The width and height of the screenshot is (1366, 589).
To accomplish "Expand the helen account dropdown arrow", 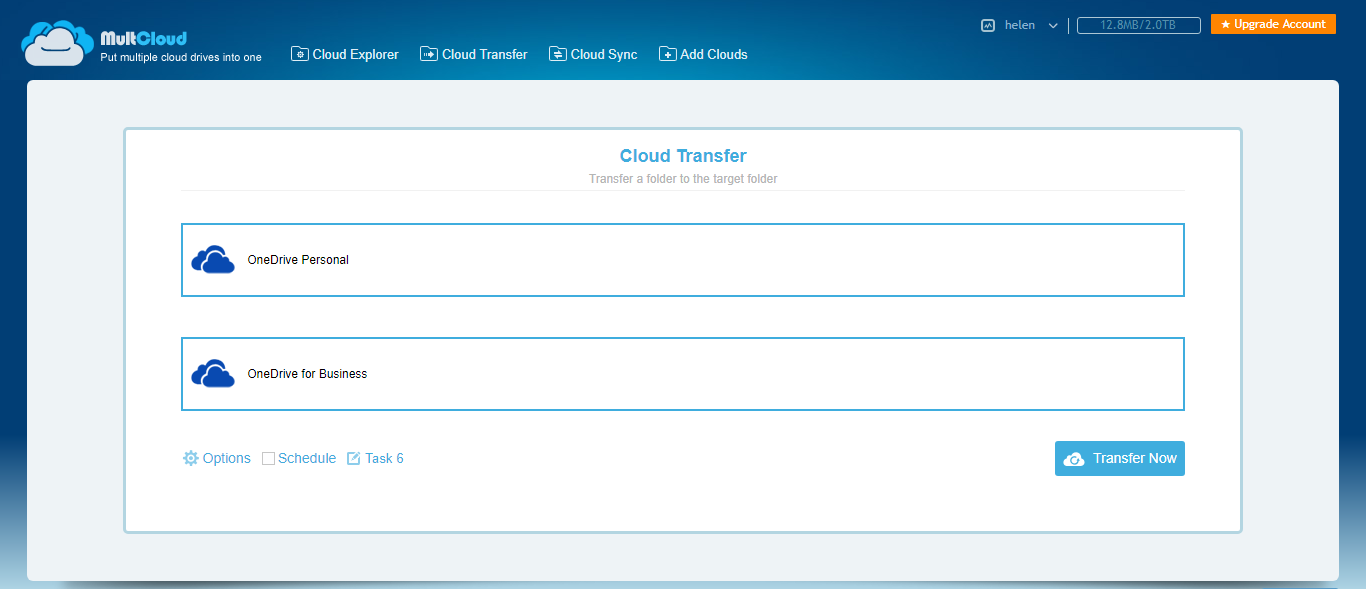I will 1053,26.
